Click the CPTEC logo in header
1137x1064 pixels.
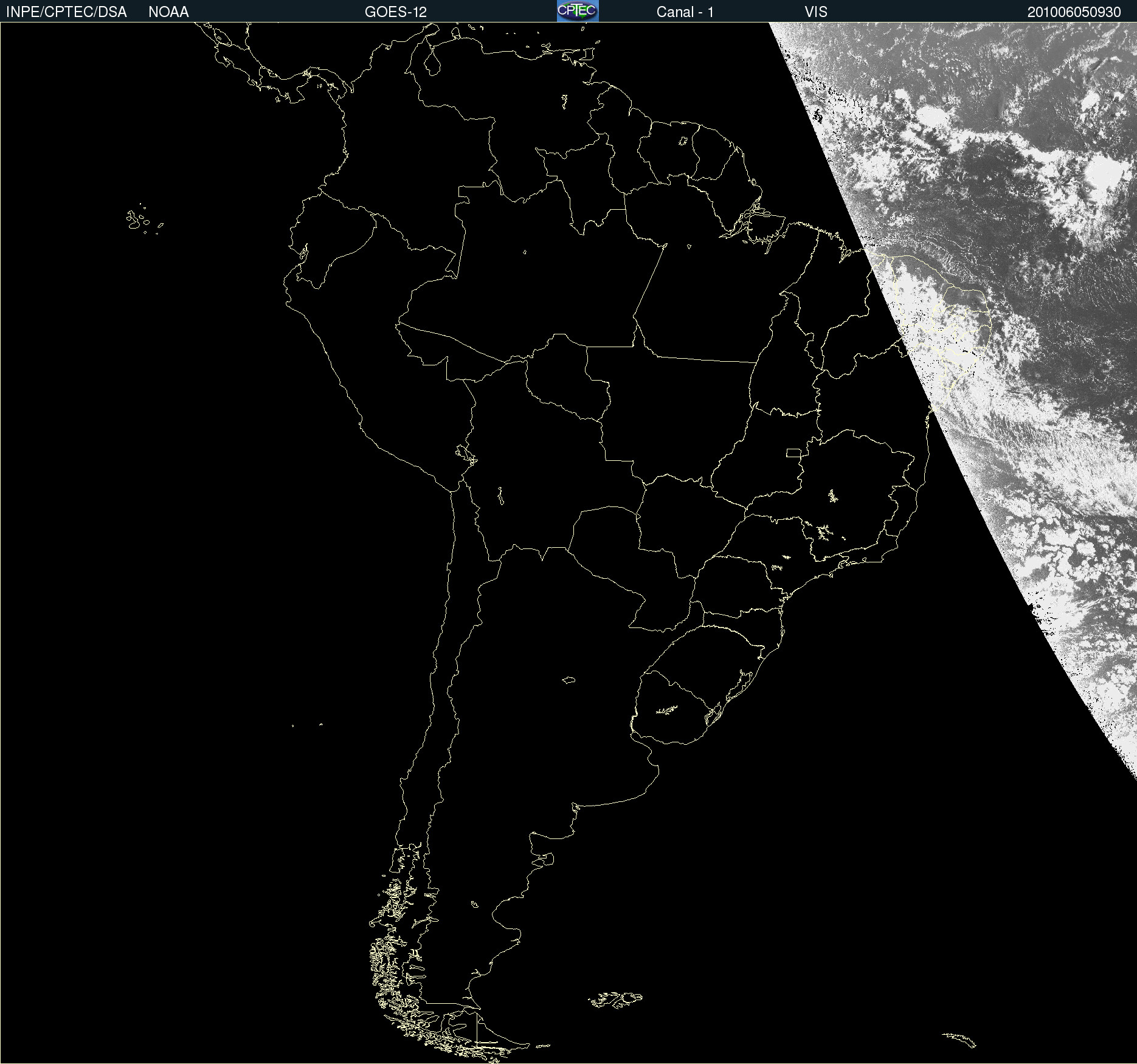click(578, 11)
